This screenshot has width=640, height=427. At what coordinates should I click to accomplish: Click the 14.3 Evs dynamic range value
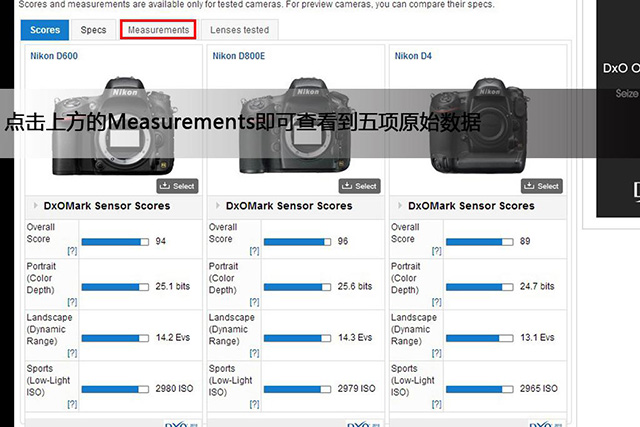[355, 337]
